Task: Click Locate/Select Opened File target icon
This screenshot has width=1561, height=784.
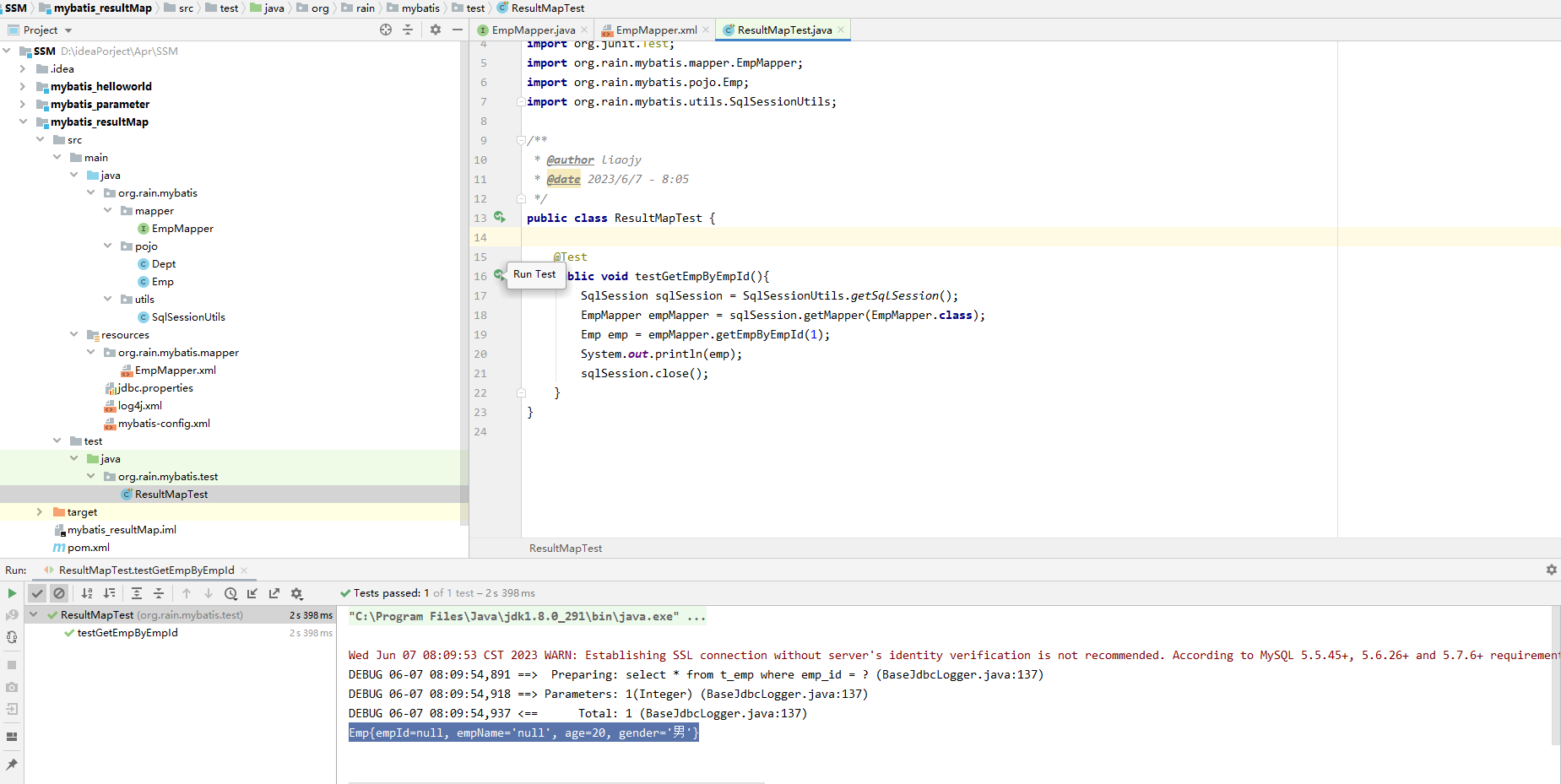Action: [x=386, y=30]
